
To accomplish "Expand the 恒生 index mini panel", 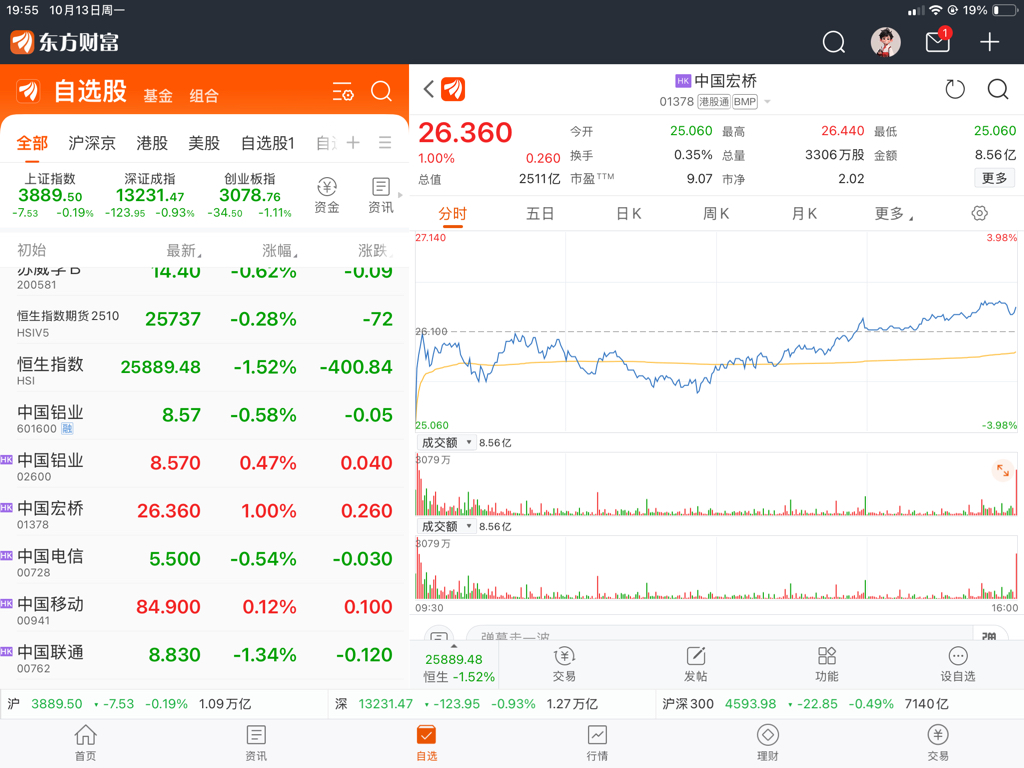I will click(x=454, y=664).
